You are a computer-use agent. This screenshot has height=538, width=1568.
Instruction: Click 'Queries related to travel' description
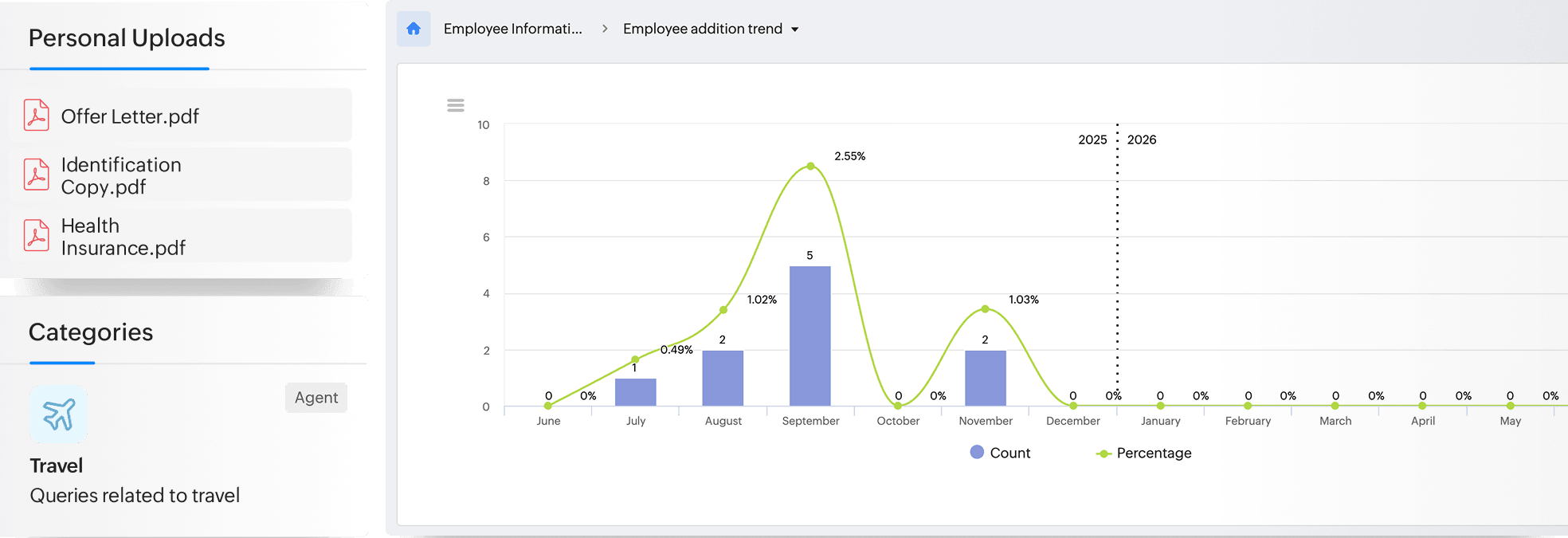(x=135, y=496)
